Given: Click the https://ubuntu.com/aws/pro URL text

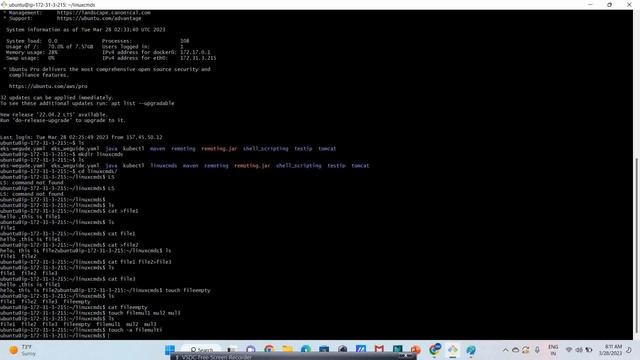Looking at the screenshot, I should point(48,87).
